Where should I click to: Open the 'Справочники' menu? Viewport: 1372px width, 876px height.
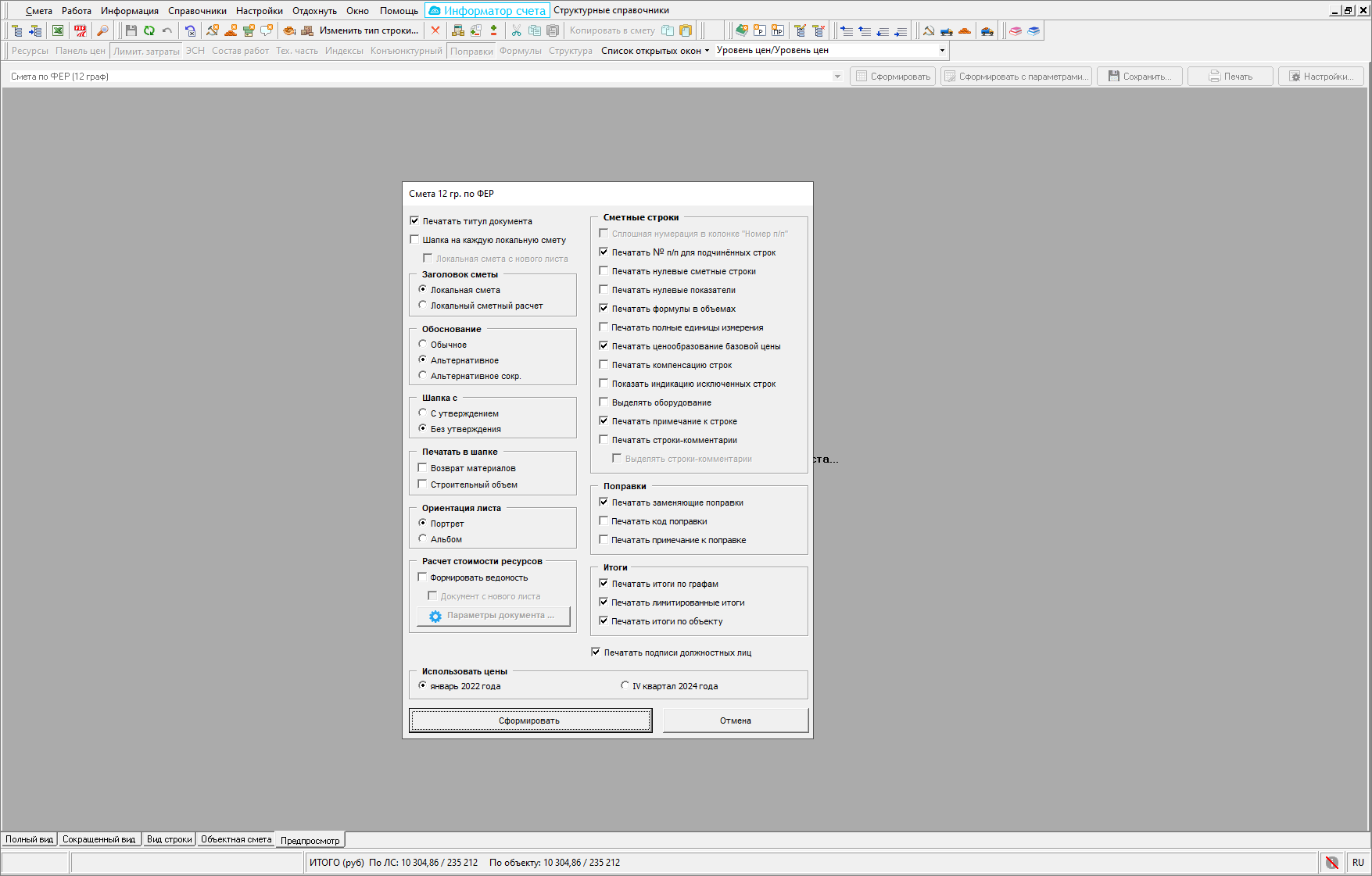(x=197, y=11)
